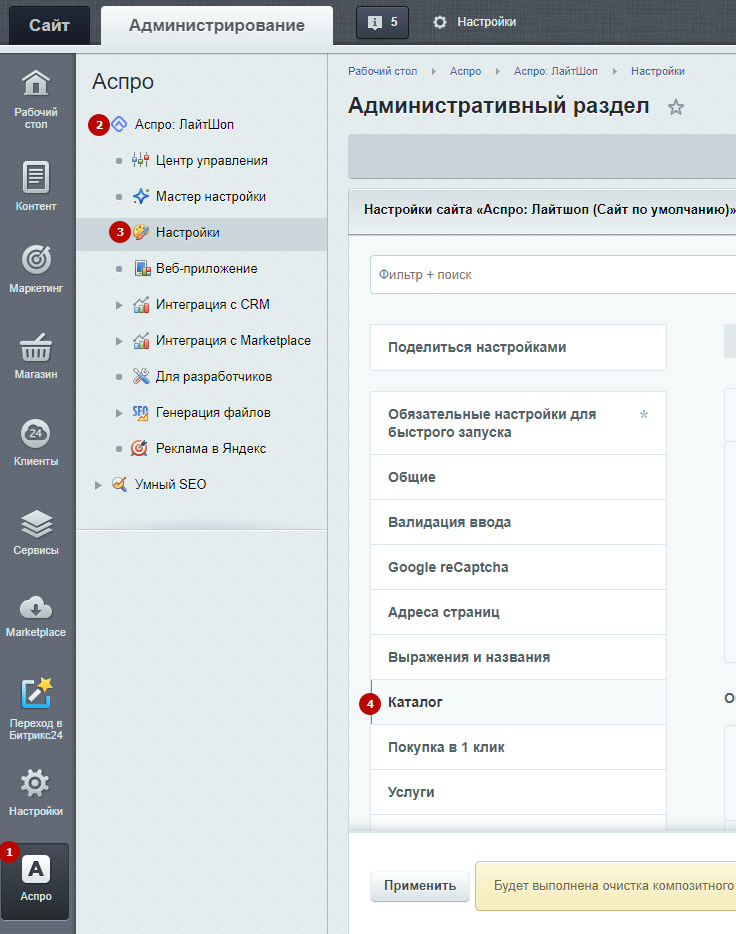
Task: Open the Контент sidebar section
Action: (x=36, y=186)
